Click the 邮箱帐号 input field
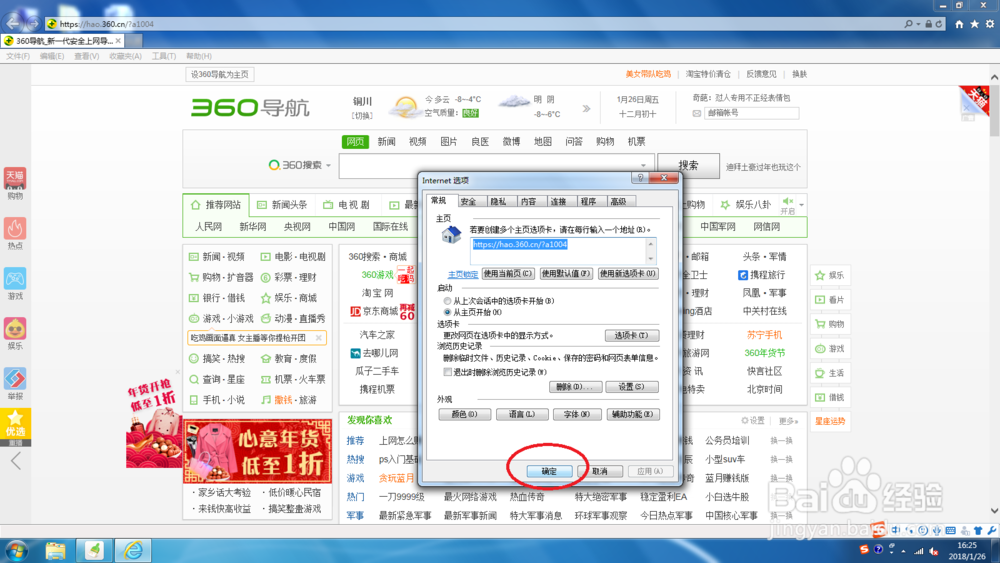The height and width of the screenshot is (563, 1000). click(751, 113)
